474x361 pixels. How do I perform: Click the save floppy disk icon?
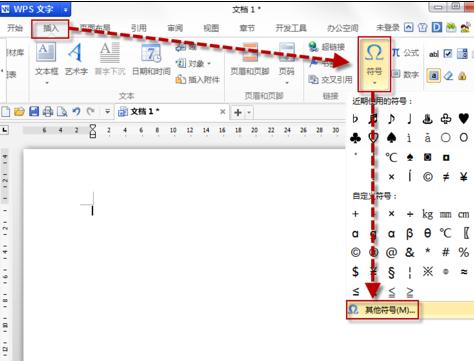coord(34,111)
